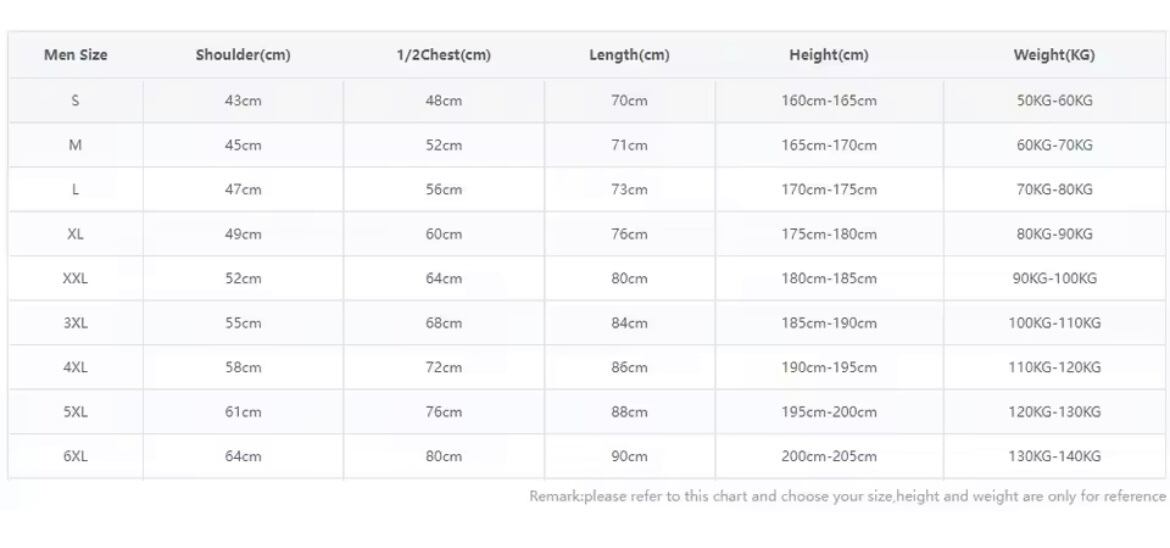Click the 3XL size cell
This screenshot has width=1170, height=548.
click(x=75, y=323)
